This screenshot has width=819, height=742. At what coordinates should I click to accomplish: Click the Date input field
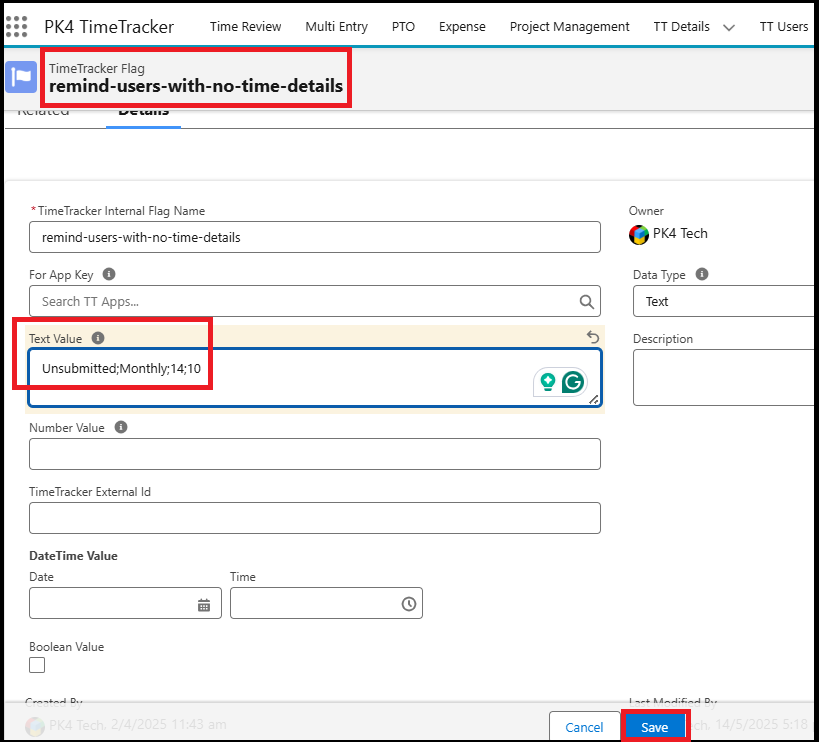pos(125,603)
